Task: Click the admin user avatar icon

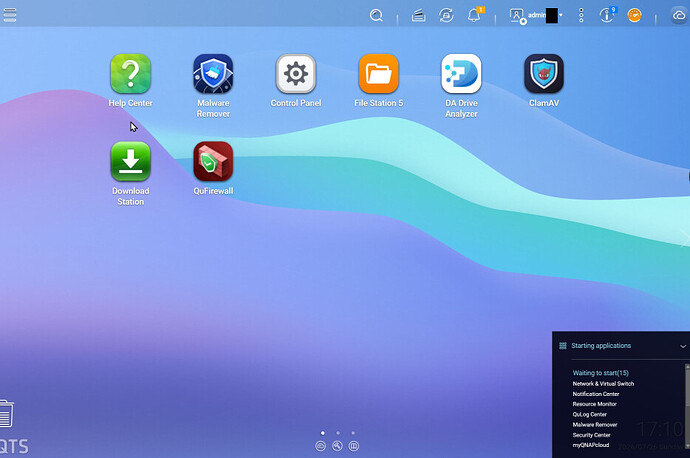Action: (x=517, y=16)
